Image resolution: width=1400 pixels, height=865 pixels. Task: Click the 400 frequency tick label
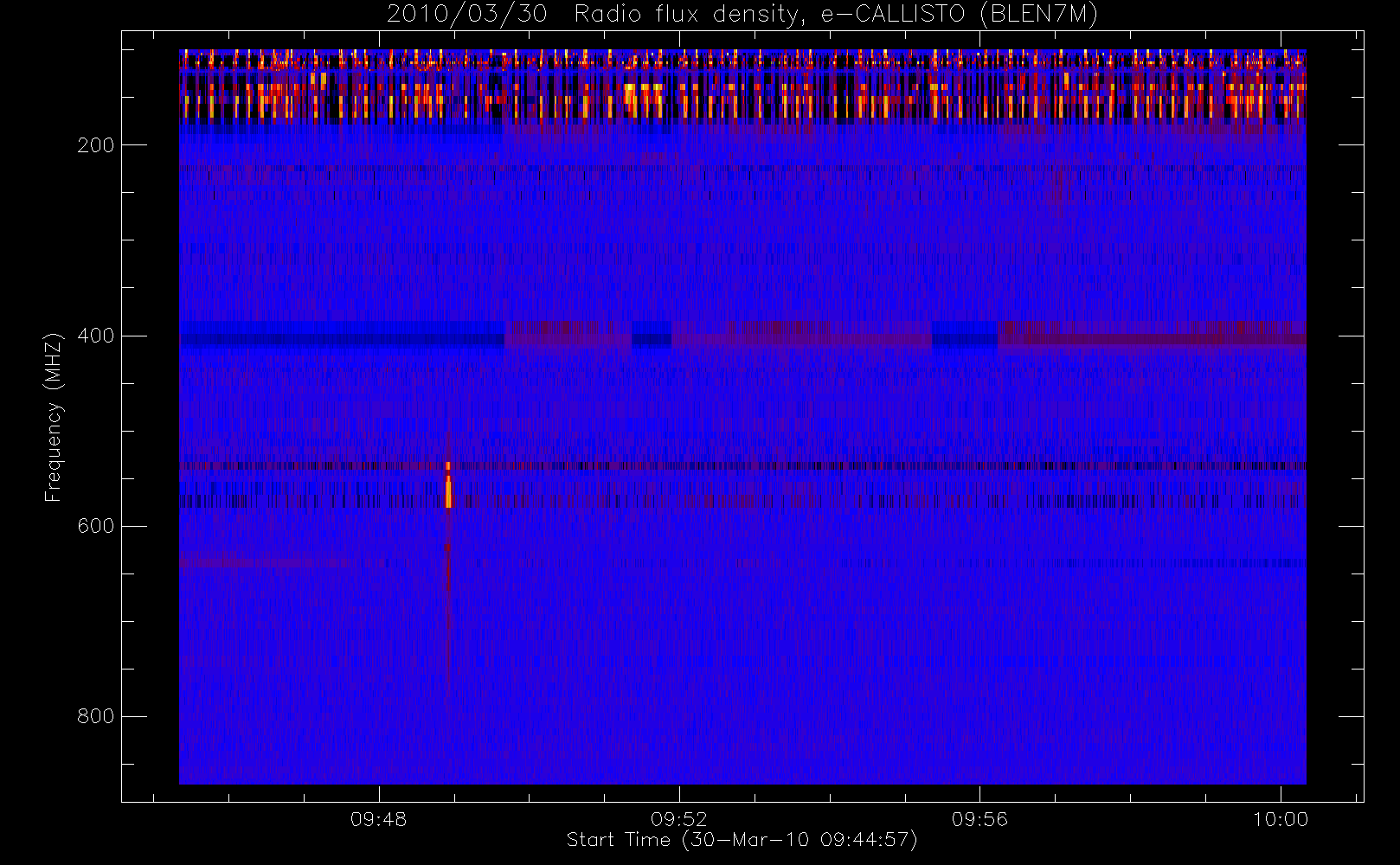tap(96, 336)
